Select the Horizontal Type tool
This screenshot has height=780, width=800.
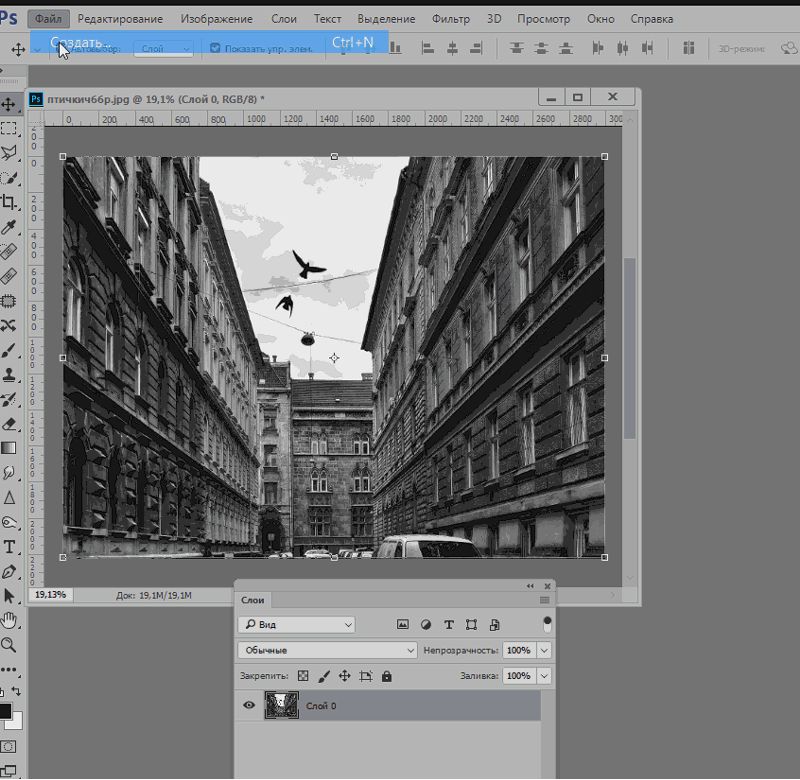[x=9, y=547]
